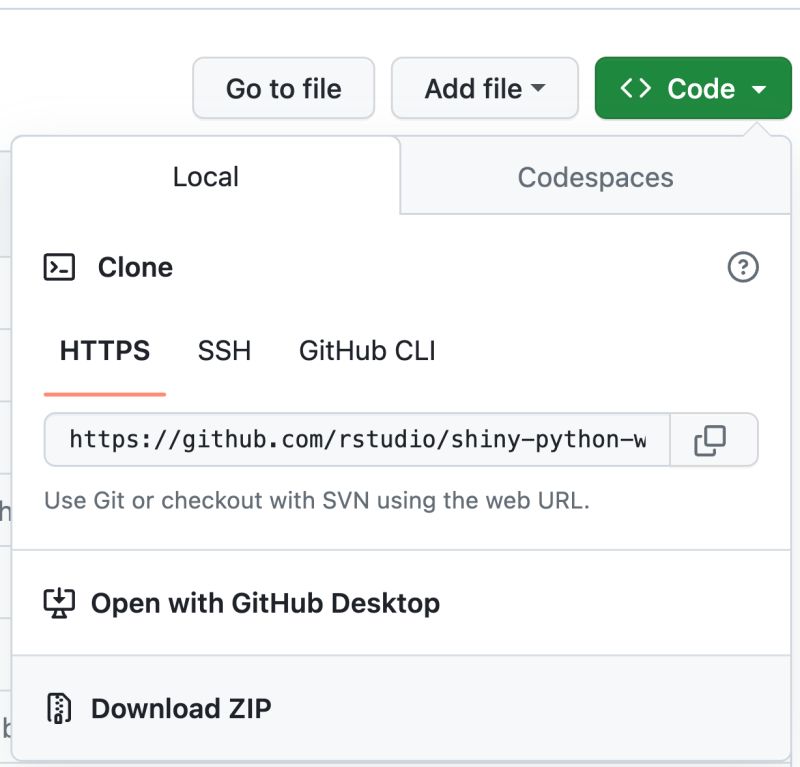Open with GitHub Desktop
This screenshot has height=767, width=800.
point(401,603)
